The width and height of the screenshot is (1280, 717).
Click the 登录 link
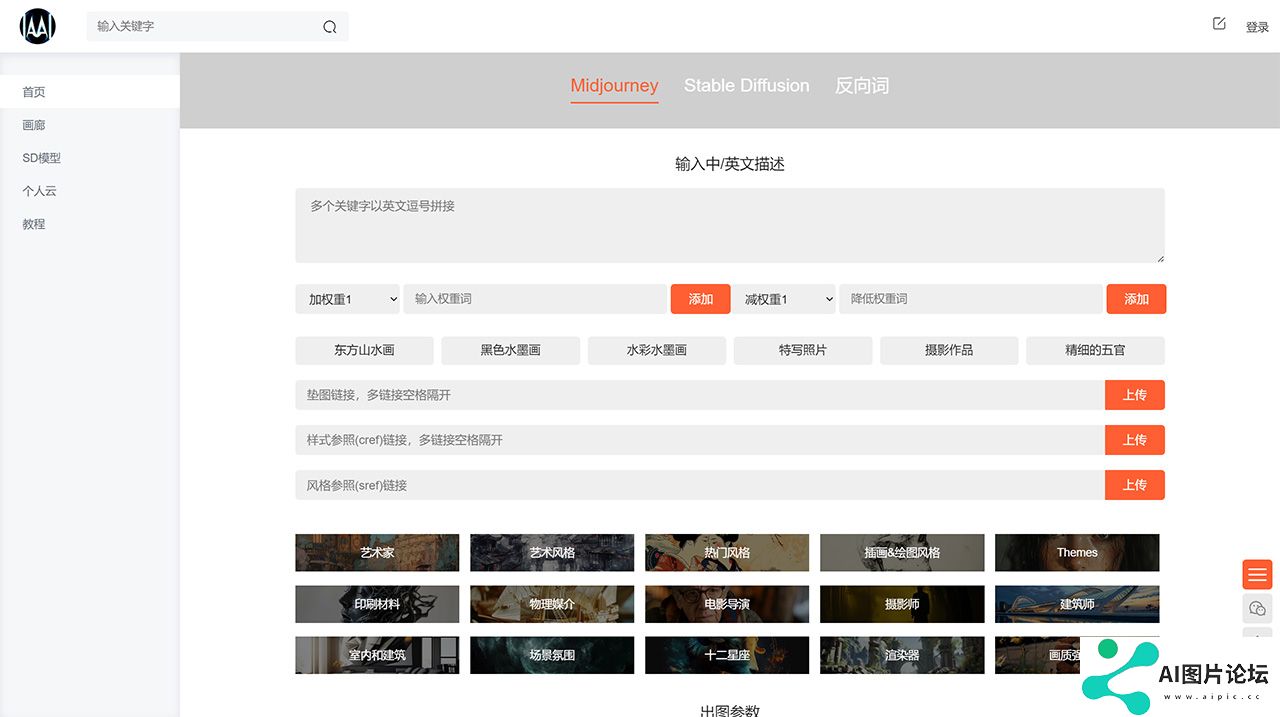click(1257, 27)
